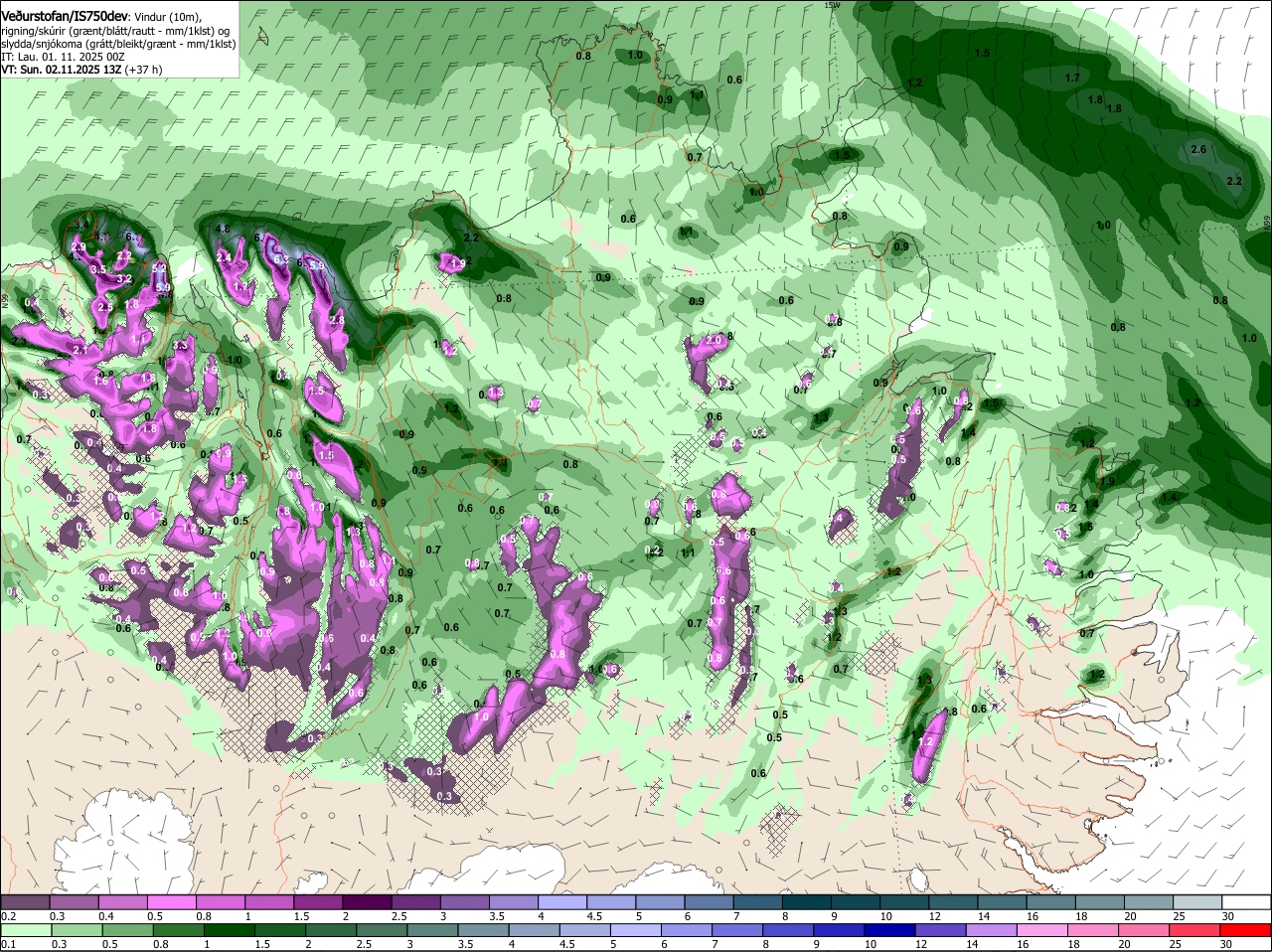The height and width of the screenshot is (952, 1272).
Task: Pick rain legend swatch between 0.1 and 0.3
Action: point(25,930)
